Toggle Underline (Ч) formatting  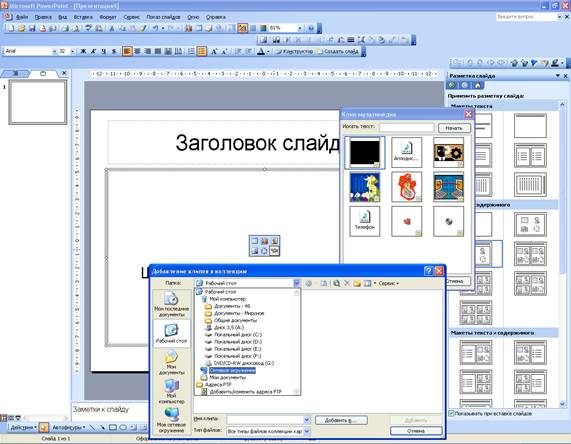(x=104, y=51)
